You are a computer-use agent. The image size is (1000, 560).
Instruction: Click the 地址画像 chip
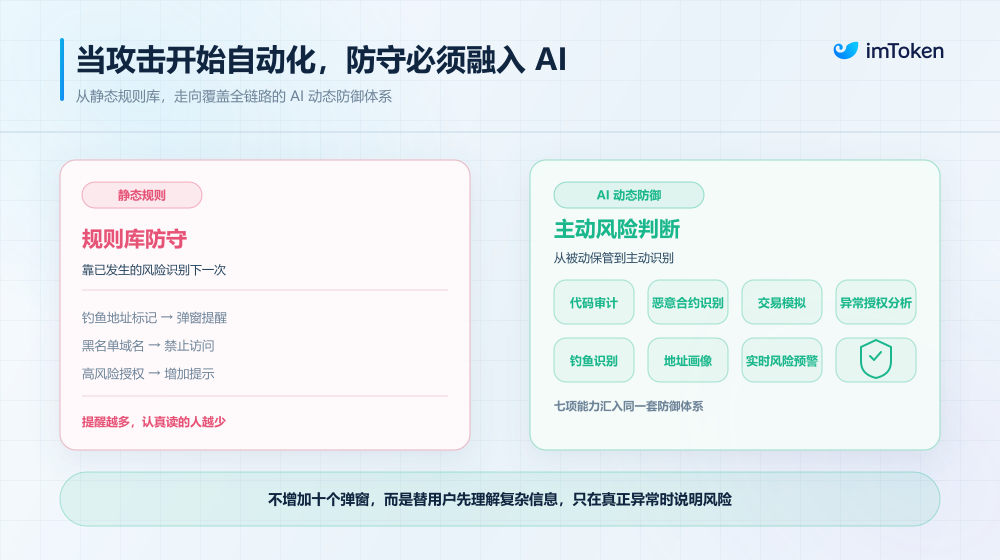pyautogui.click(x=688, y=360)
